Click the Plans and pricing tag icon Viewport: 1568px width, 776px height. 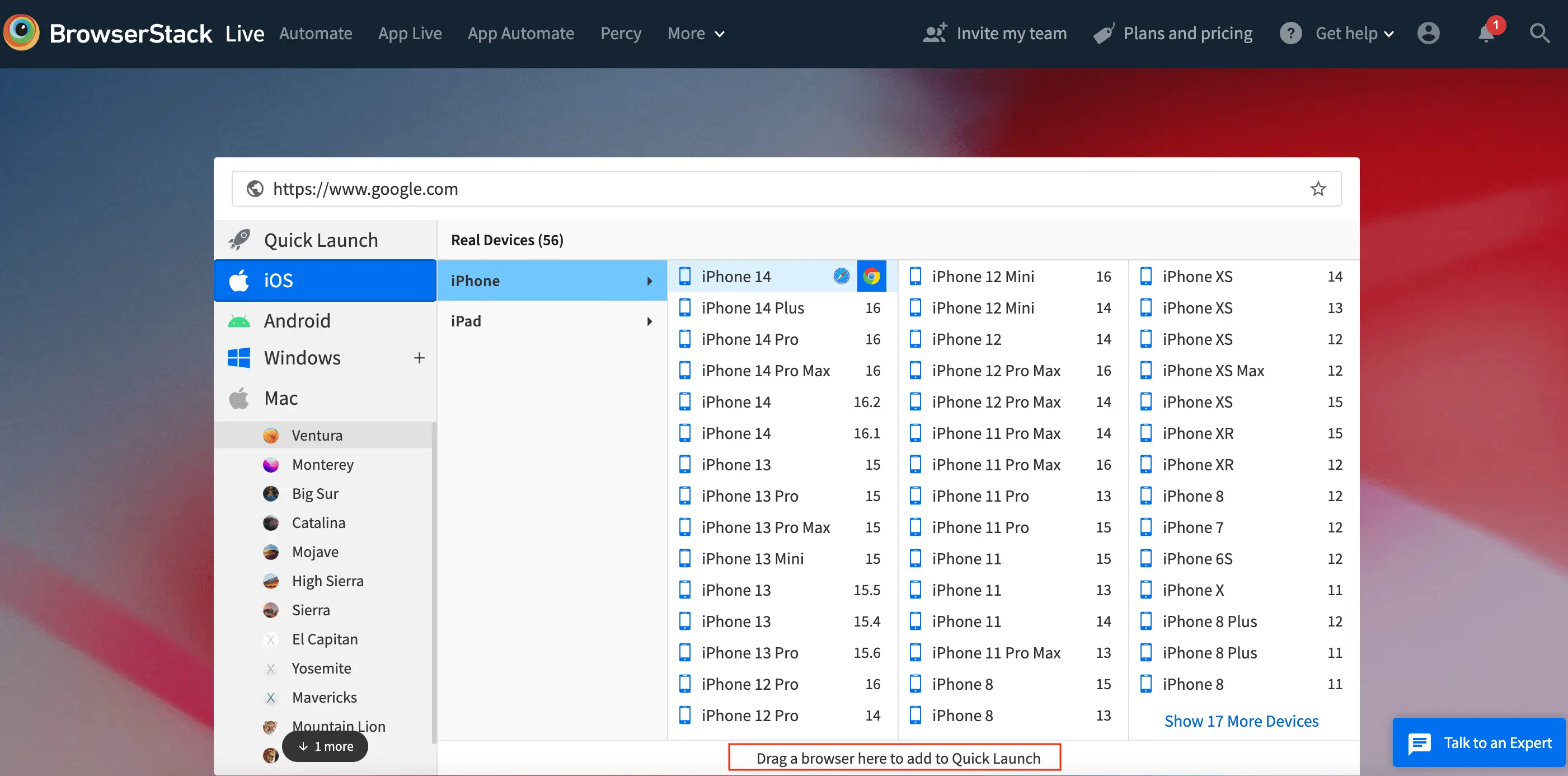click(1104, 33)
